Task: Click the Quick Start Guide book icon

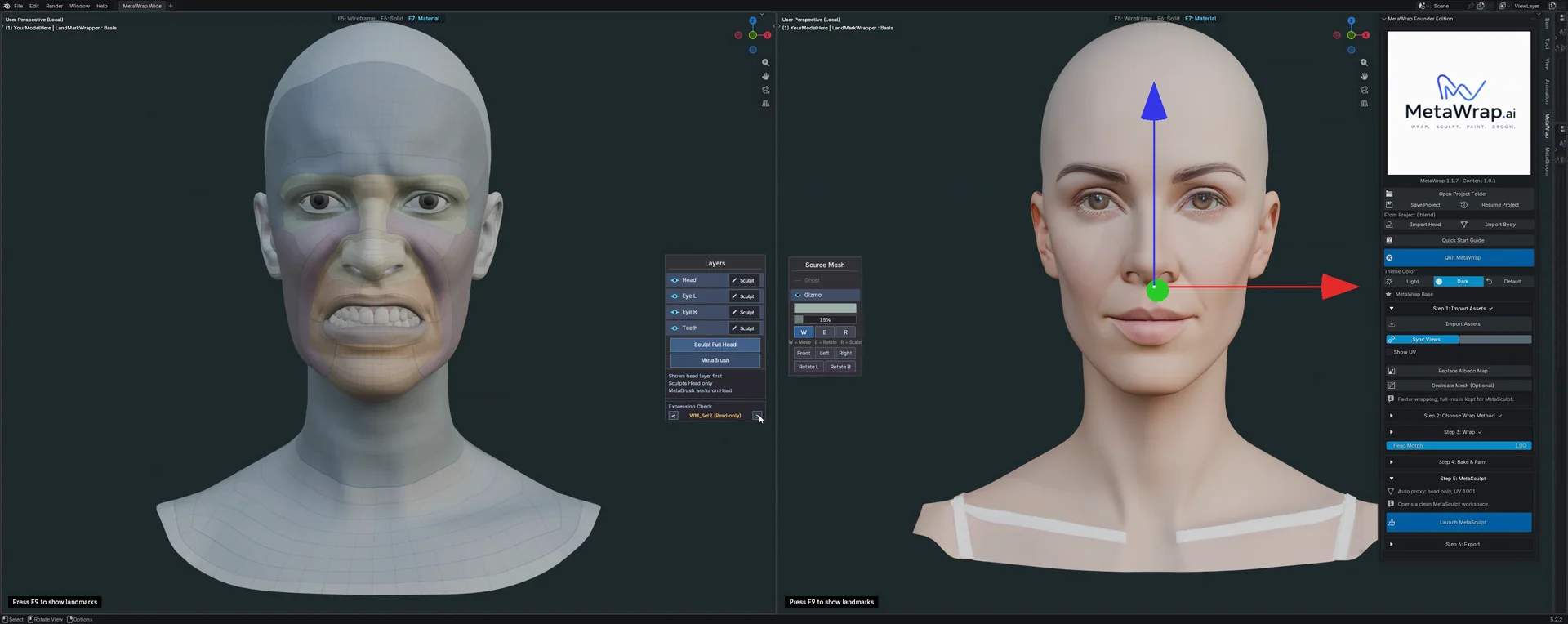Action: point(1389,240)
